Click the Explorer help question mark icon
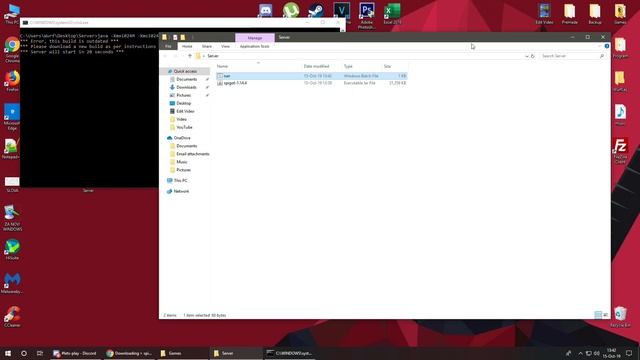Viewport: 640px width, 360px height. (607, 46)
